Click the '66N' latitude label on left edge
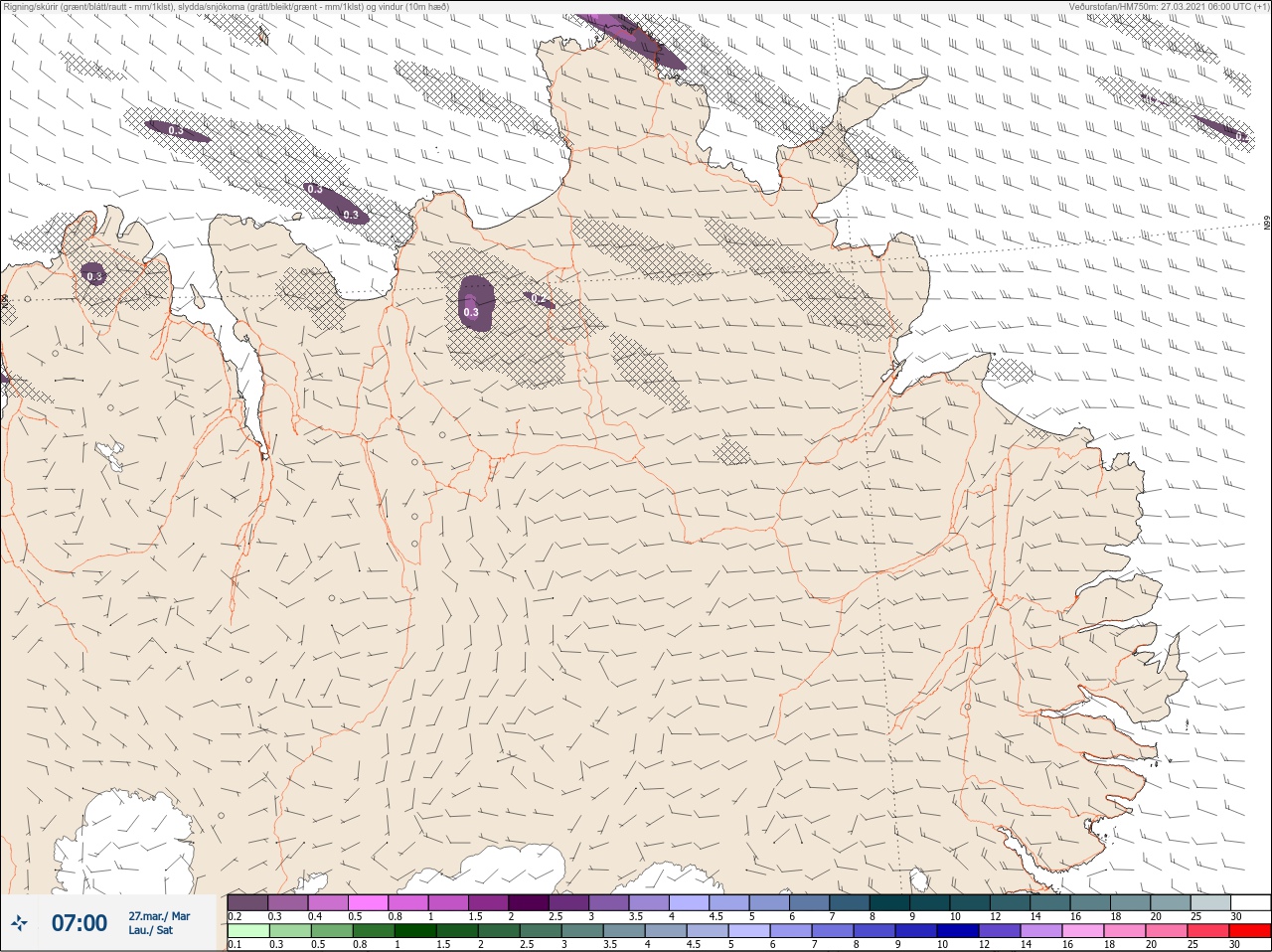Screen dimensions: 1272x952 [x=4, y=299]
